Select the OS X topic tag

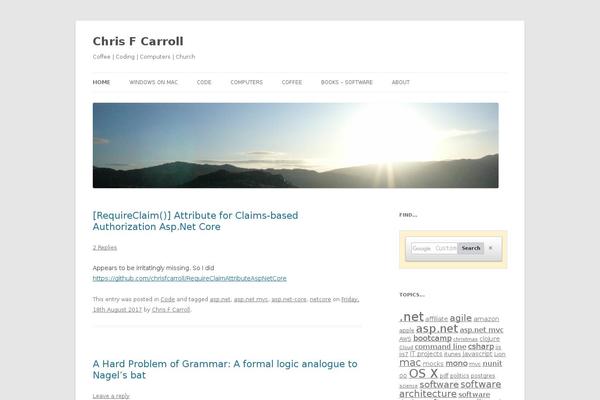click(x=423, y=373)
